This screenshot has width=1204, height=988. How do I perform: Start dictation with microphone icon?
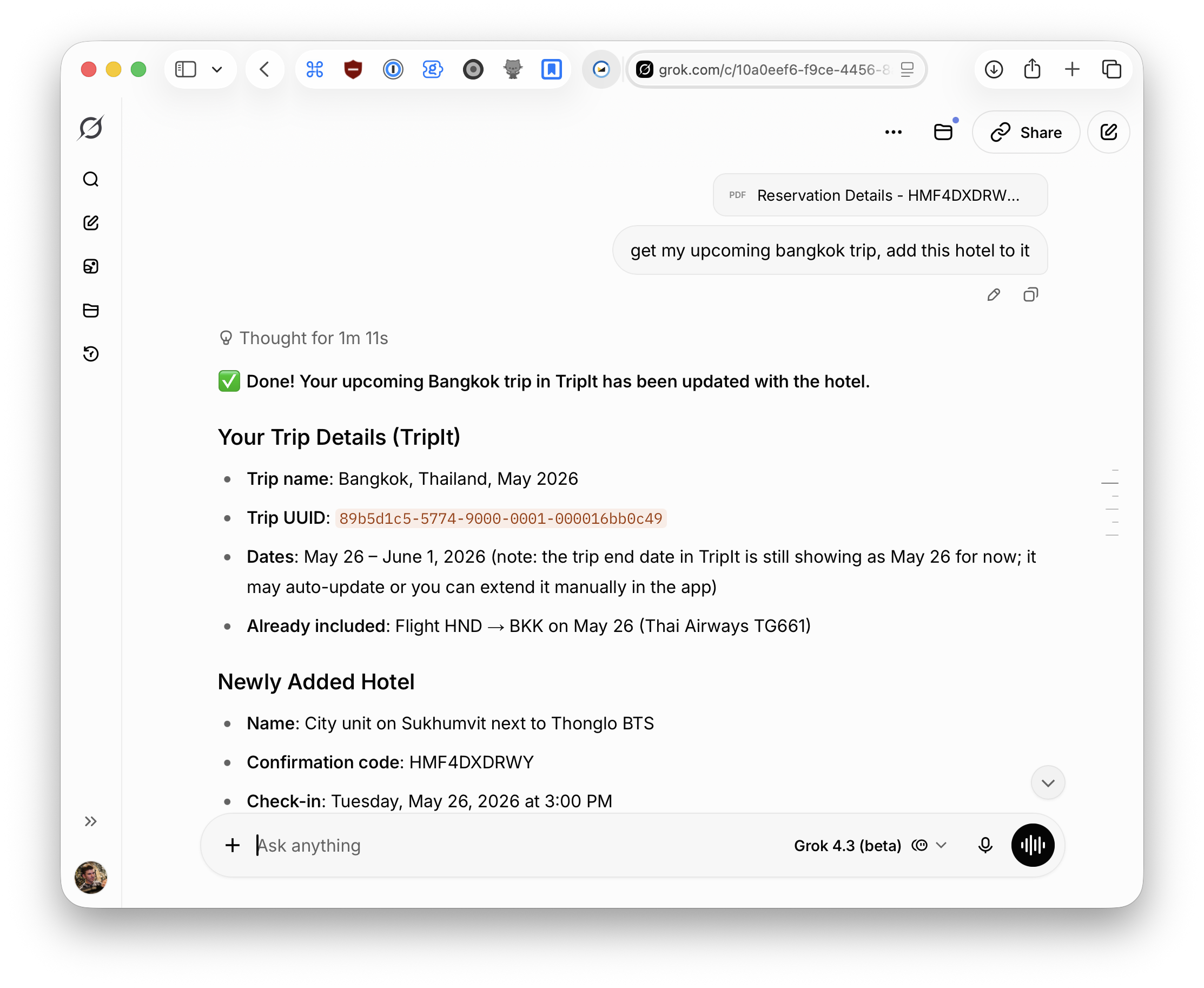click(x=985, y=845)
